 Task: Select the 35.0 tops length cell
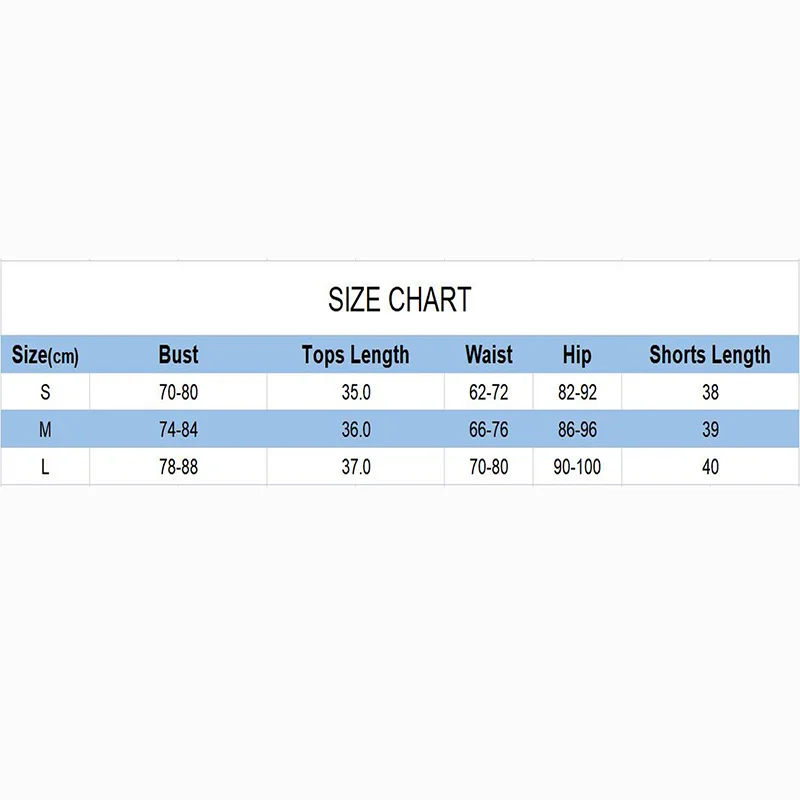pos(356,393)
